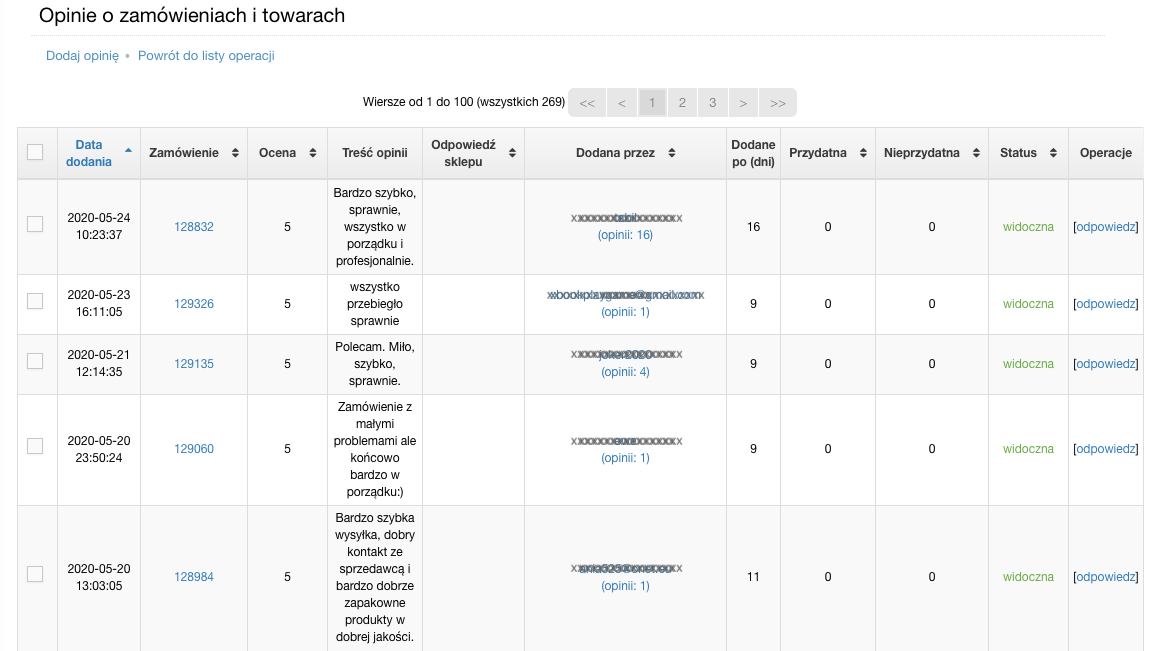Go to next page with > button
This screenshot has width=1149, height=651.
click(743, 103)
